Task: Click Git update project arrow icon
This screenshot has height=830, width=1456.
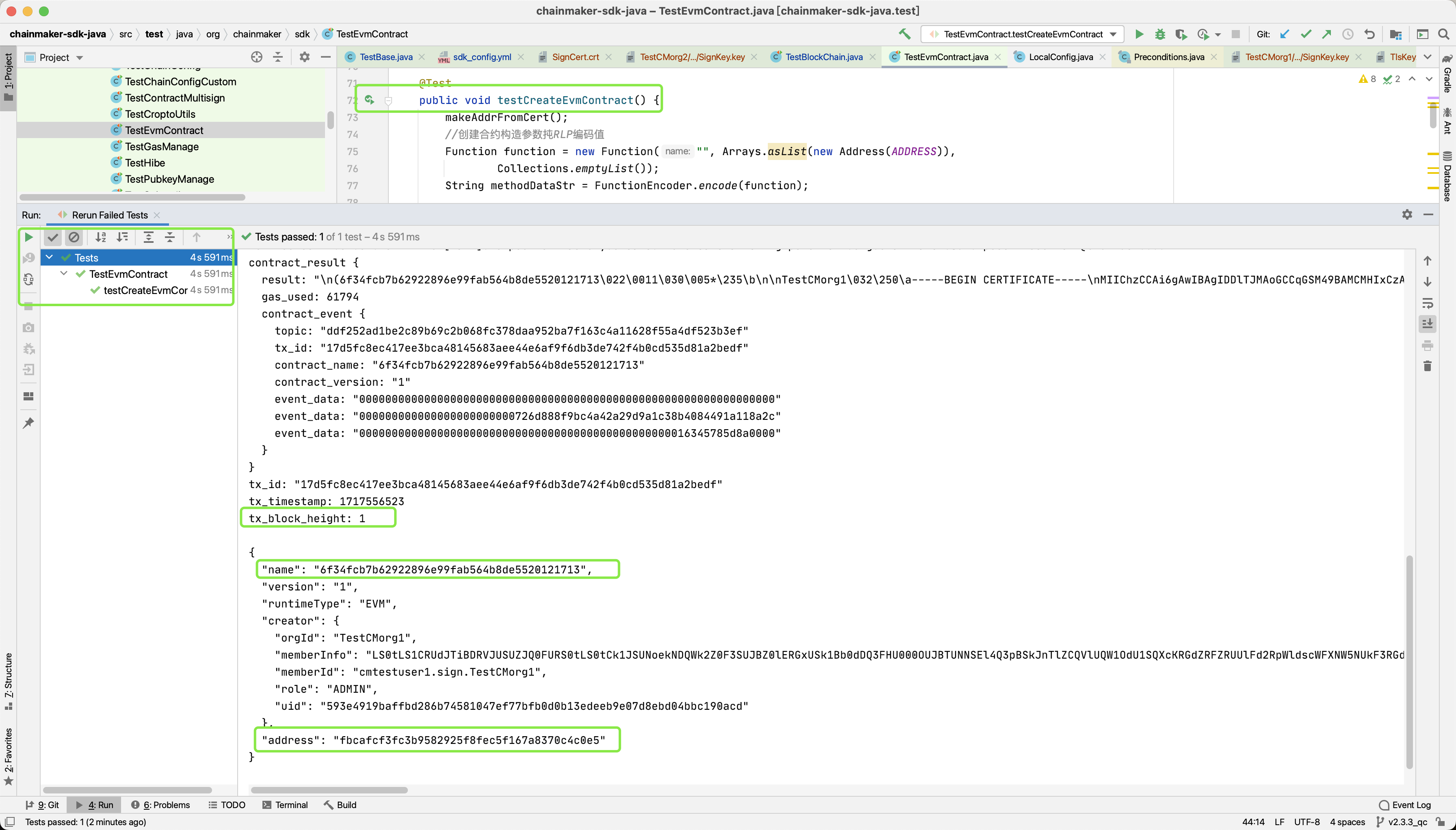Action: 1284,34
